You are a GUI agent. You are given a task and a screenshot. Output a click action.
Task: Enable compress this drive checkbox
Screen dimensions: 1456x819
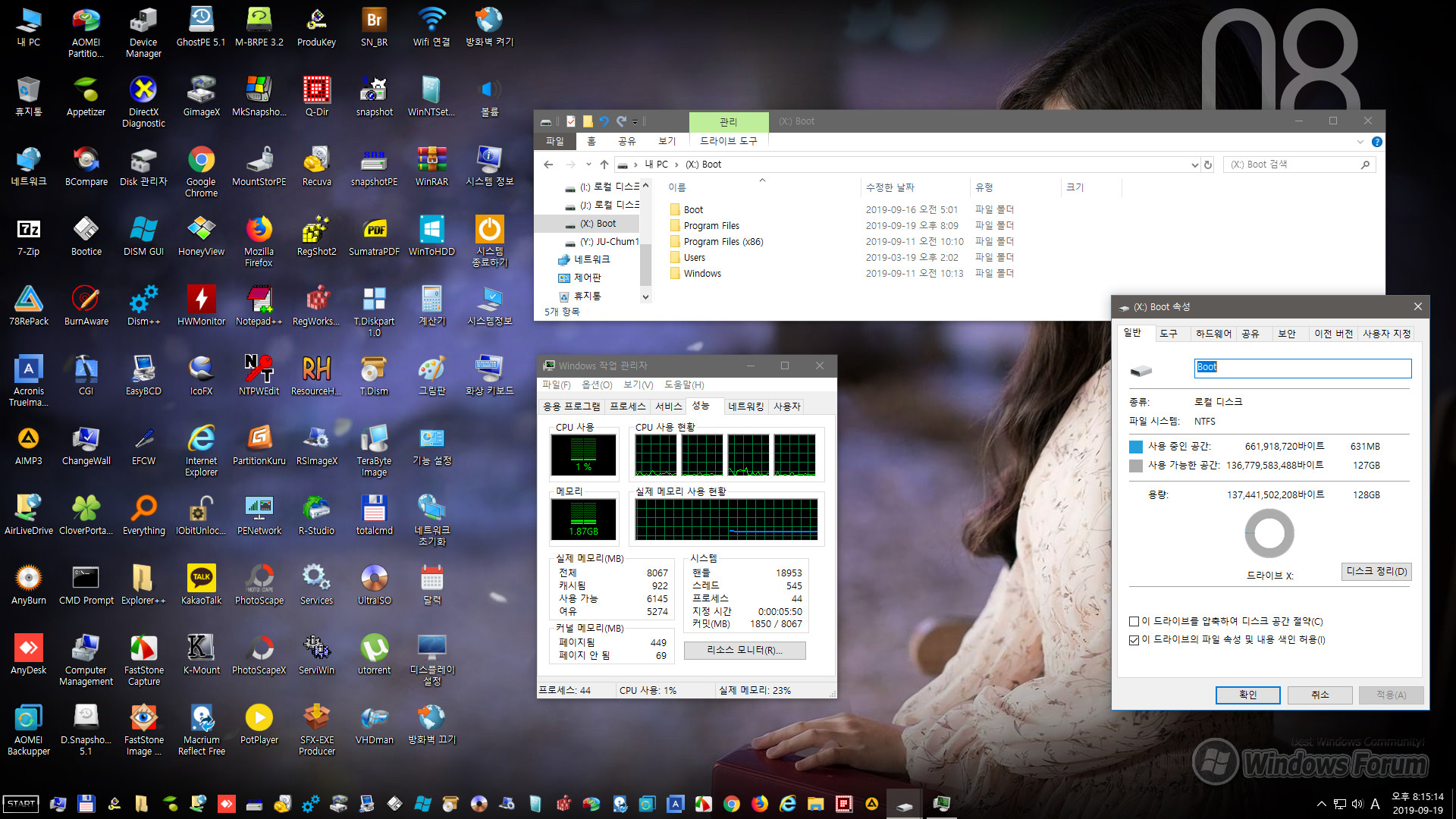[1134, 622]
